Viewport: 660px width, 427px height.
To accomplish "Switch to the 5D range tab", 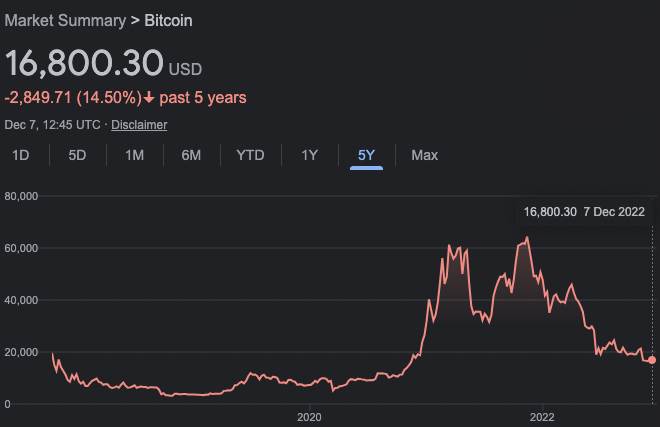I will coord(77,155).
